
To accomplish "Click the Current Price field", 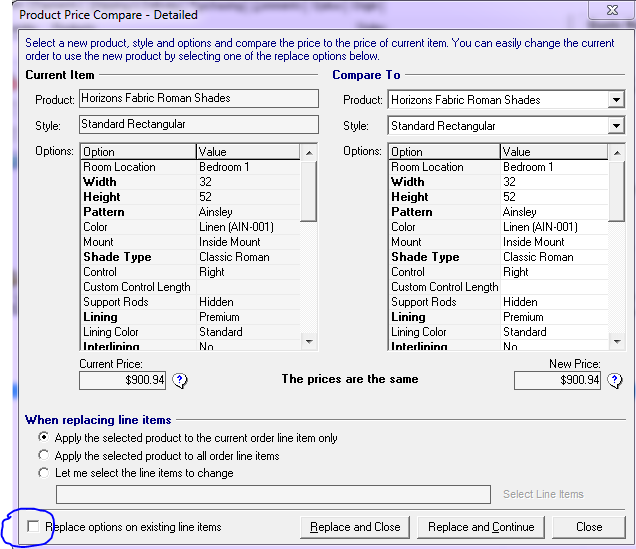I will coord(122,380).
